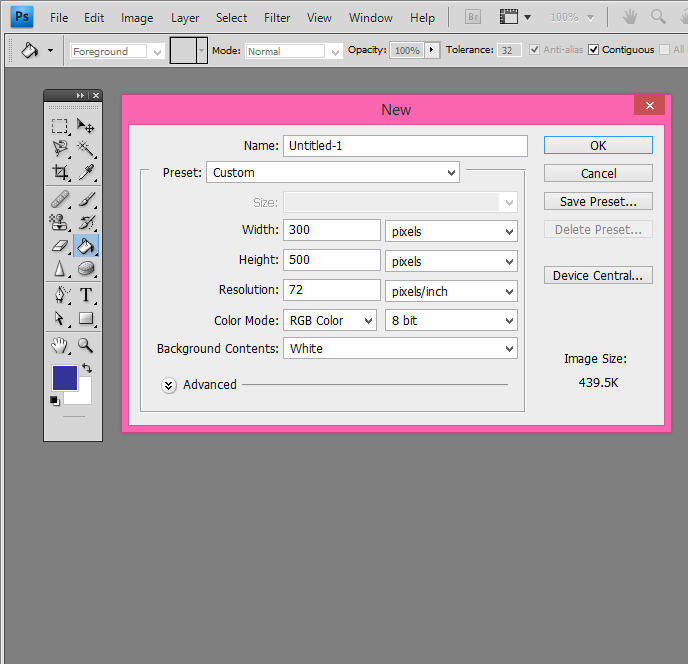Select the Lasso tool
Screen dimensions: 688x664
(x=60, y=149)
